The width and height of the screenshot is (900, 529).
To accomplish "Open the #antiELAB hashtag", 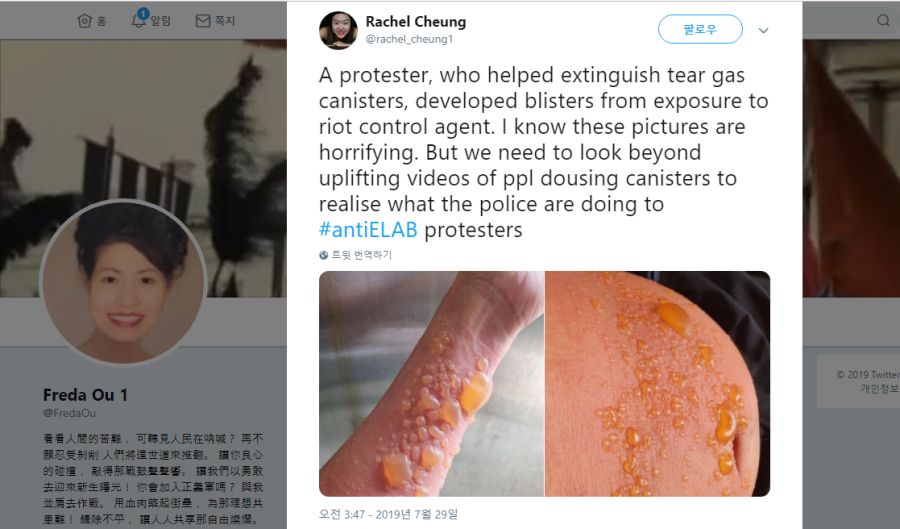I will pos(368,230).
